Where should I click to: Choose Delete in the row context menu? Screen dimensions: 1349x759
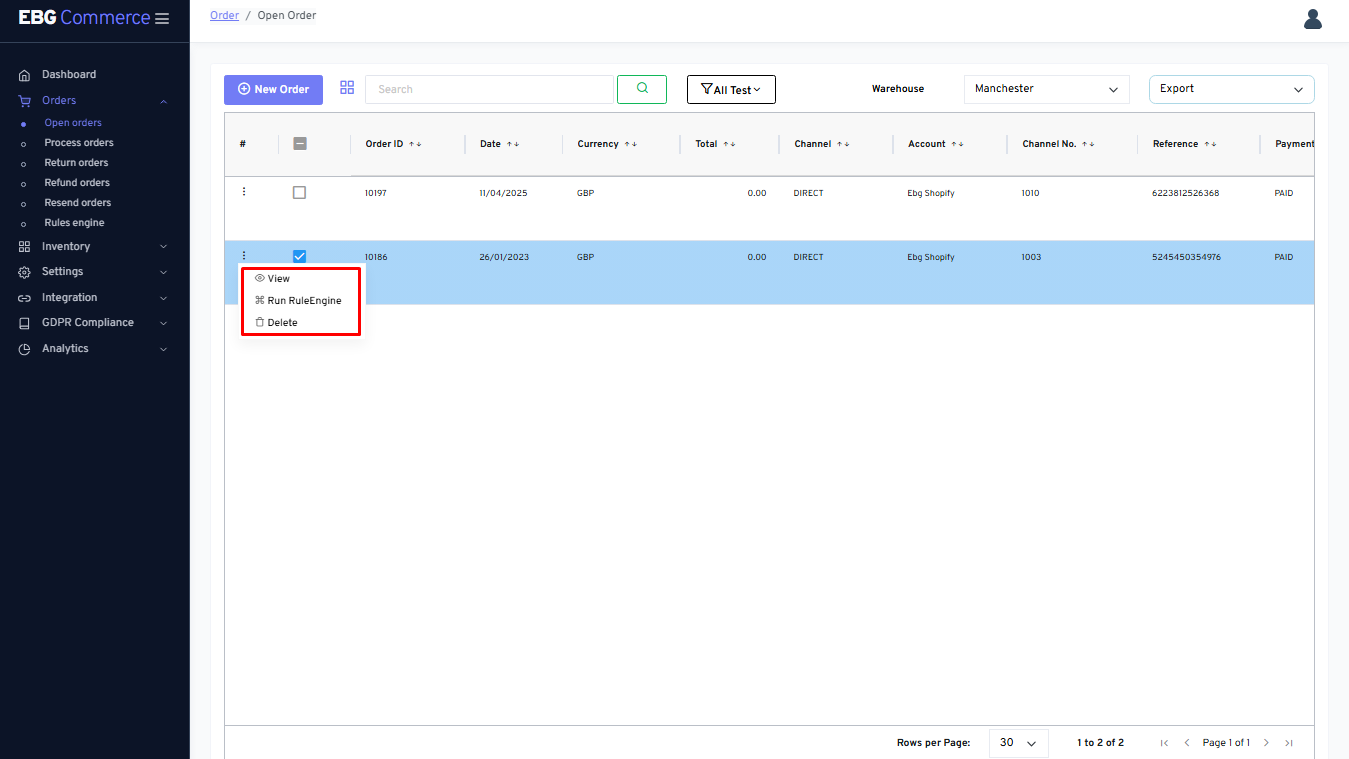(x=281, y=323)
